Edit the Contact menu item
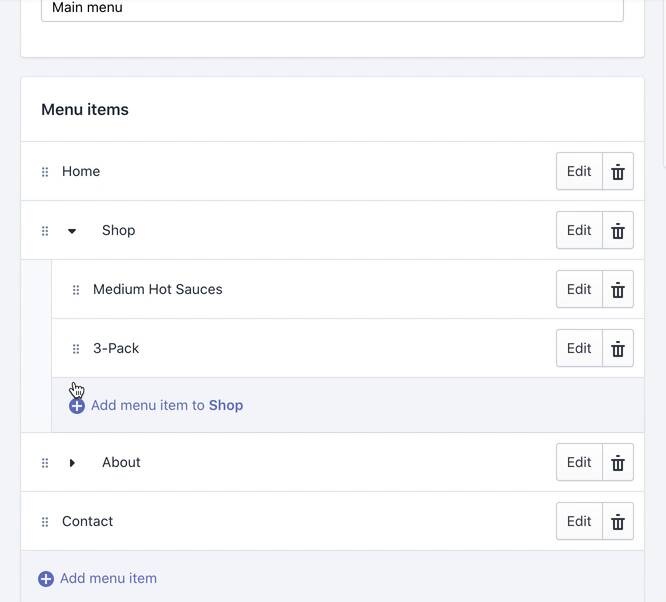The width and height of the screenshot is (666, 602). pos(579,522)
